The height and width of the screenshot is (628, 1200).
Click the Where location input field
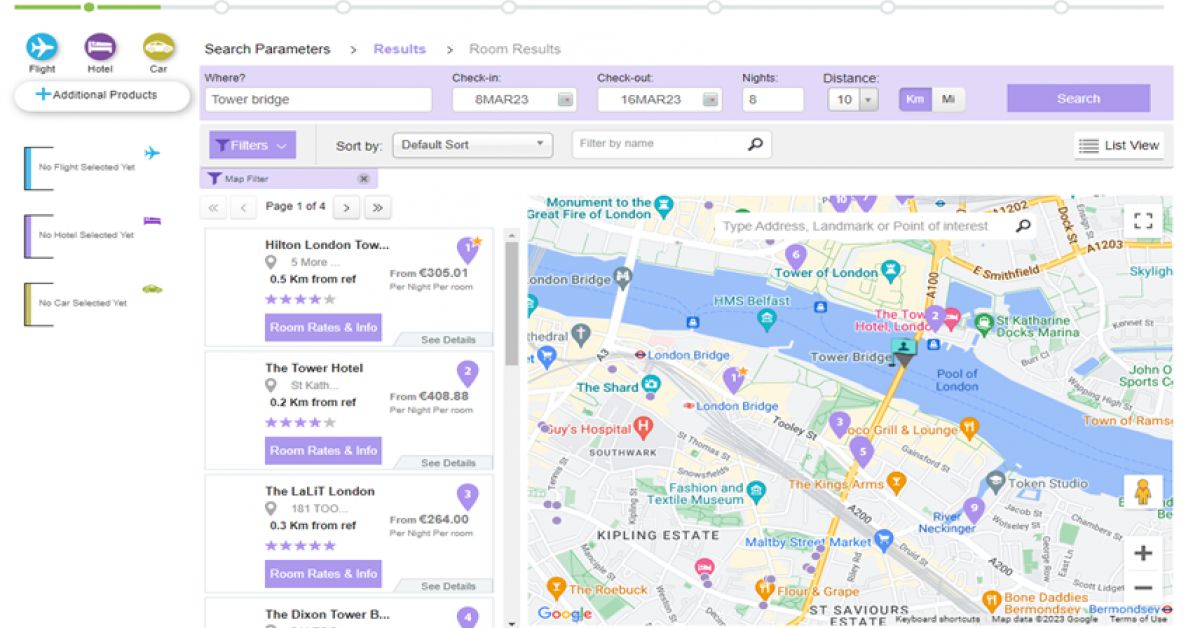[318, 100]
